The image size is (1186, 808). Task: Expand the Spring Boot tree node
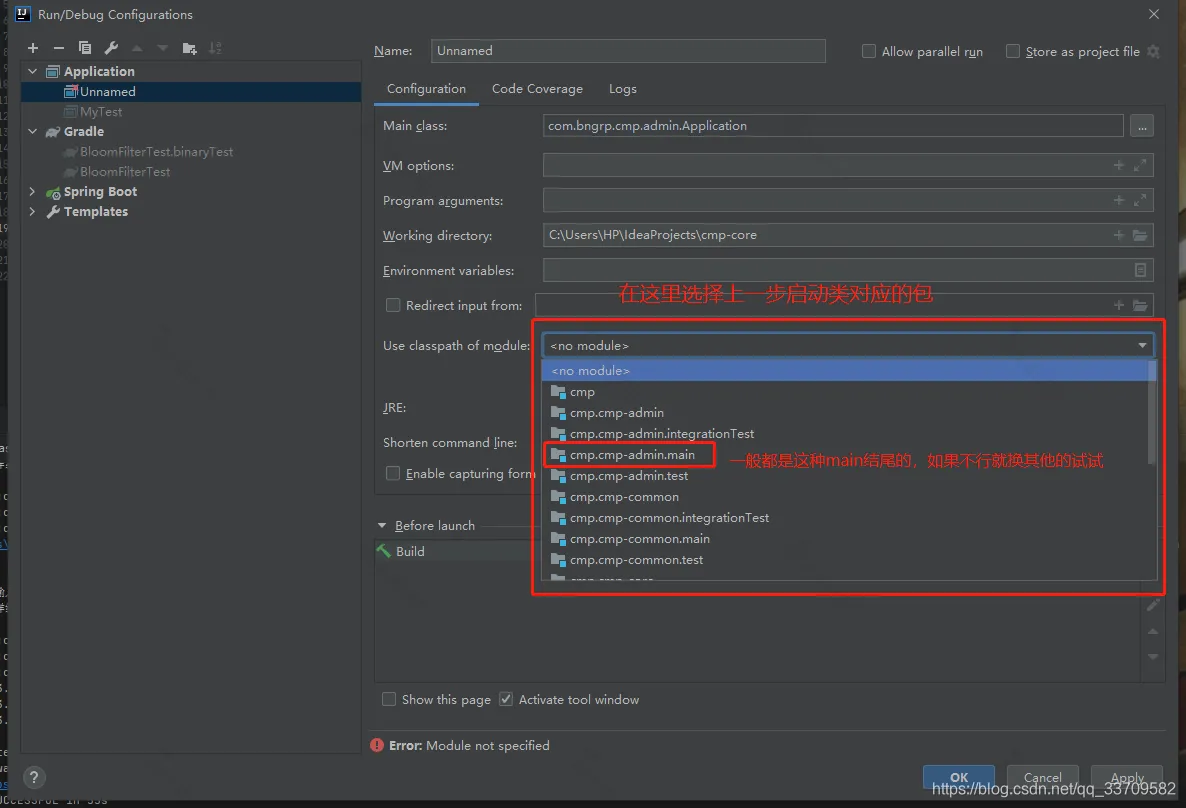(33, 191)
